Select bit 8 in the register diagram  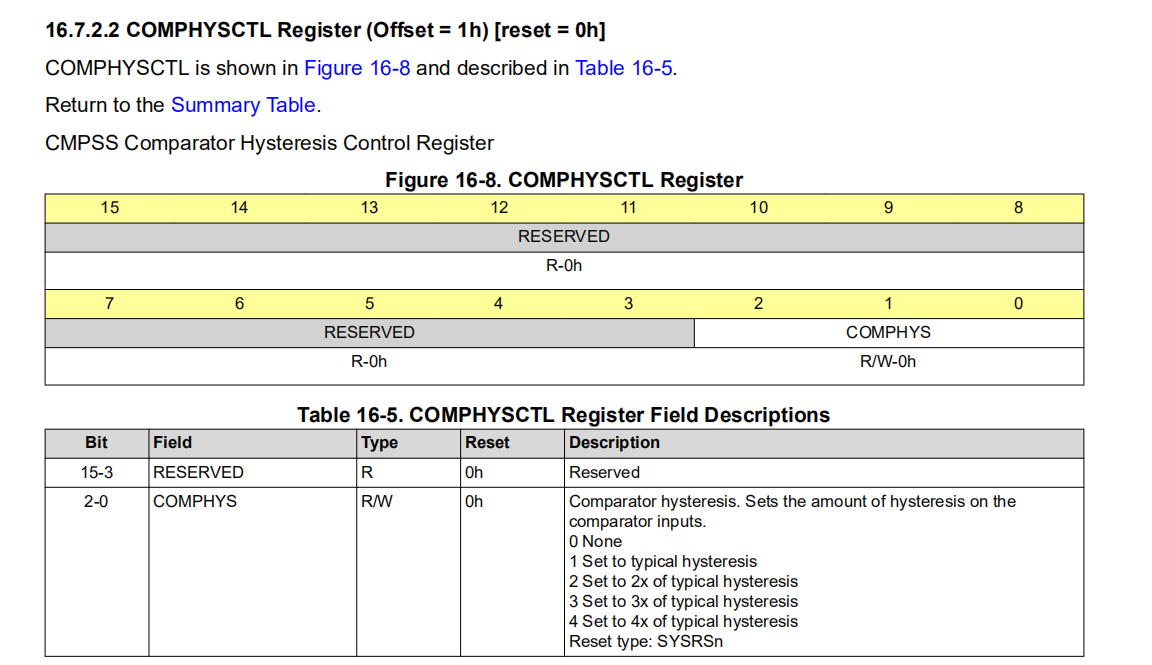(1018, 208)
